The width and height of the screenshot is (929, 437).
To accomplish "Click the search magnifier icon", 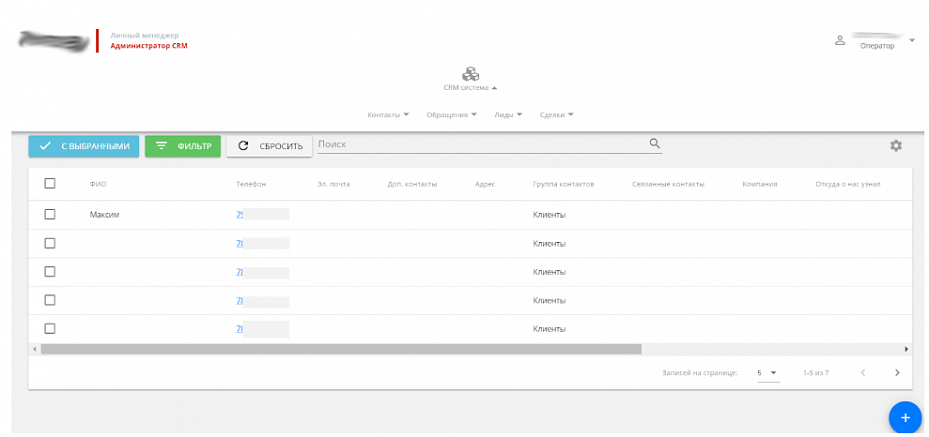I will [655, 144].
